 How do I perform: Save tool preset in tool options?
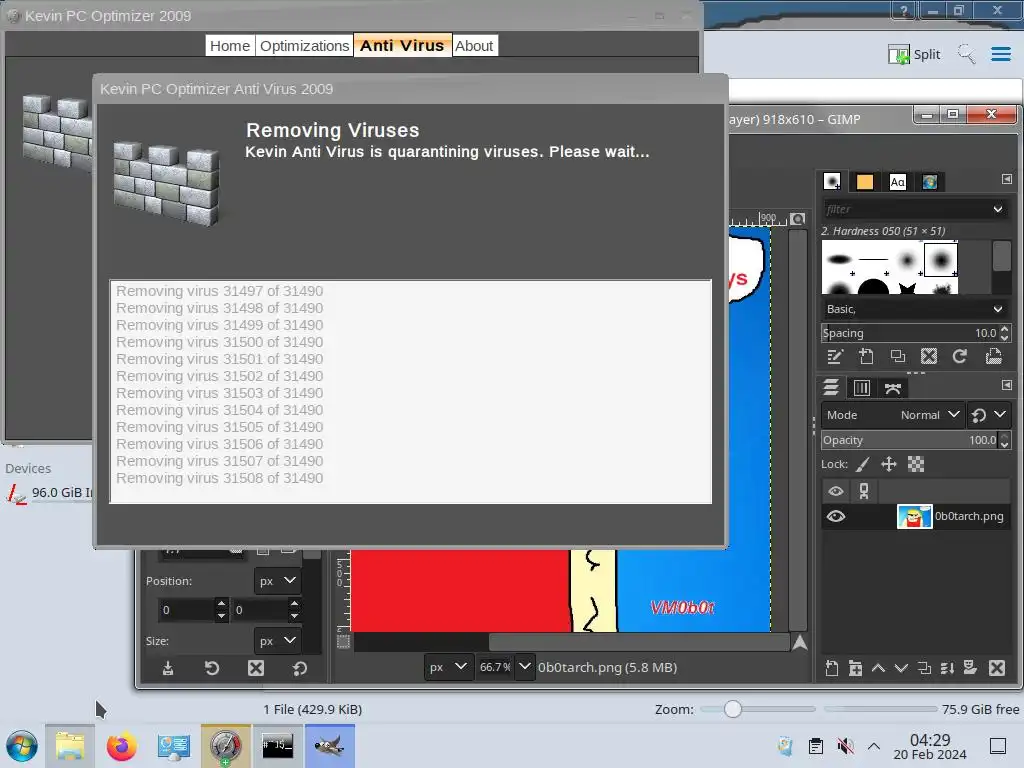(x=168, y=668)
